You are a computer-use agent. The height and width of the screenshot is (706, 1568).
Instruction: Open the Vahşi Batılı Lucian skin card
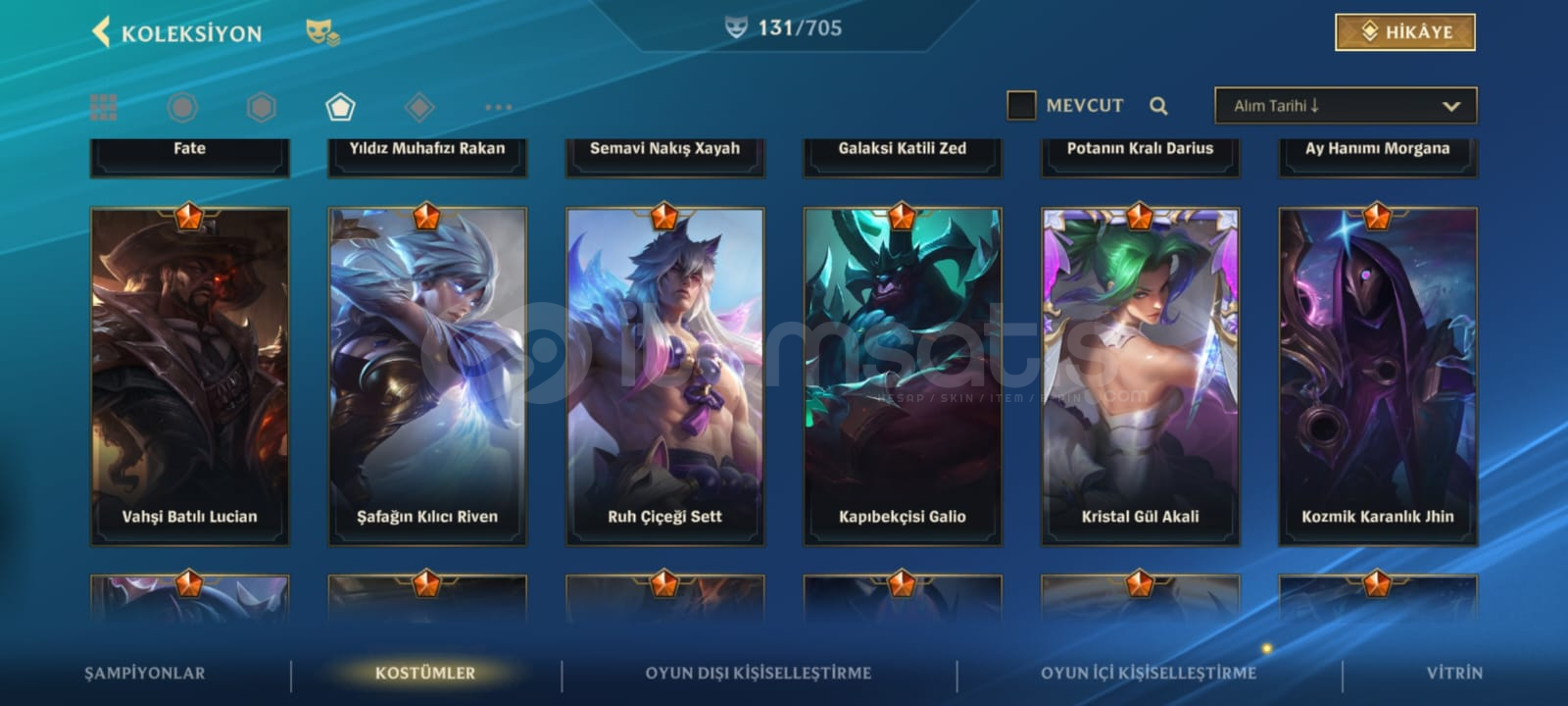(190, 377)
